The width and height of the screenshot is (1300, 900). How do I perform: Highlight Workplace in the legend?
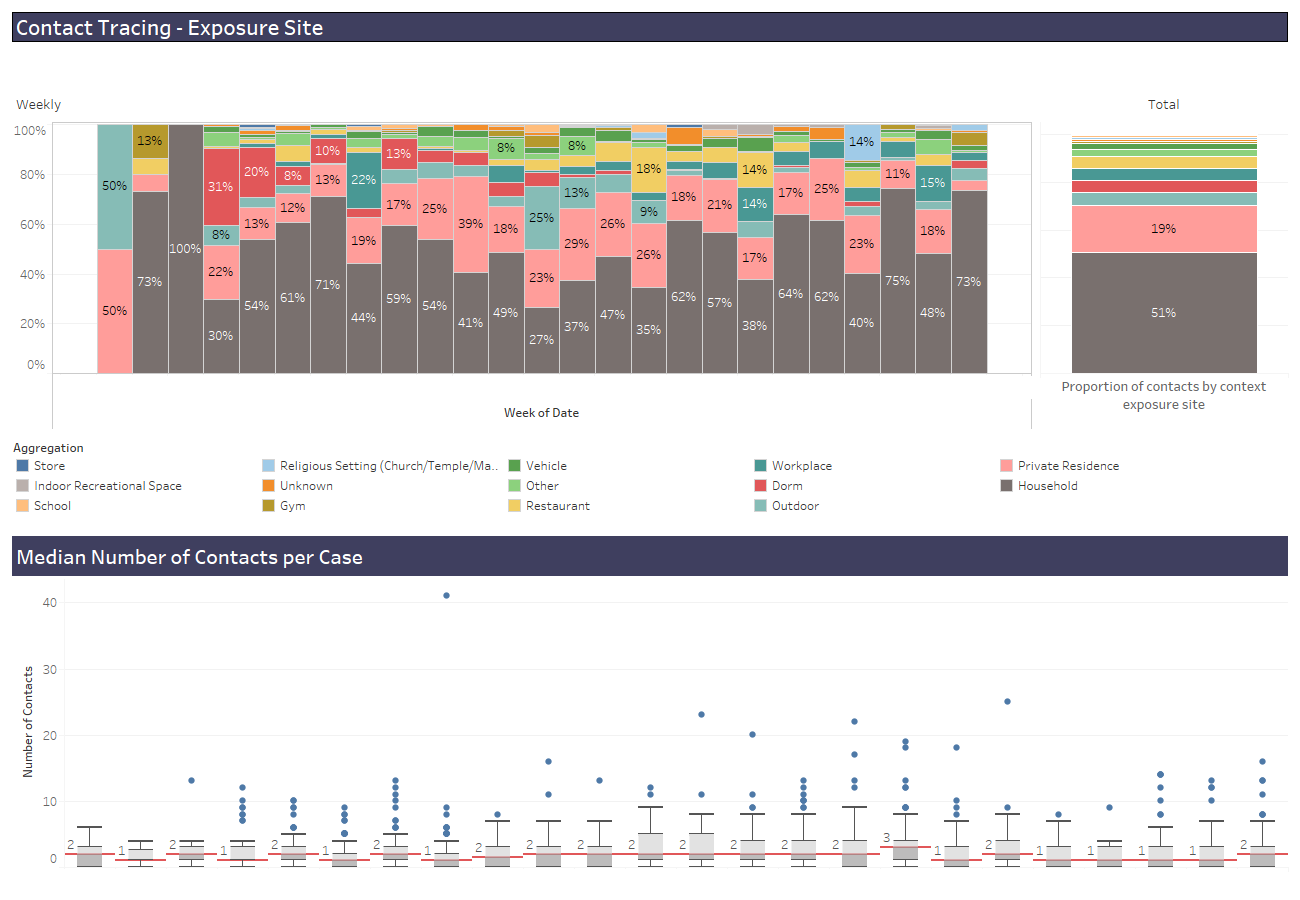pyautogui.click(x=801, y=466)
